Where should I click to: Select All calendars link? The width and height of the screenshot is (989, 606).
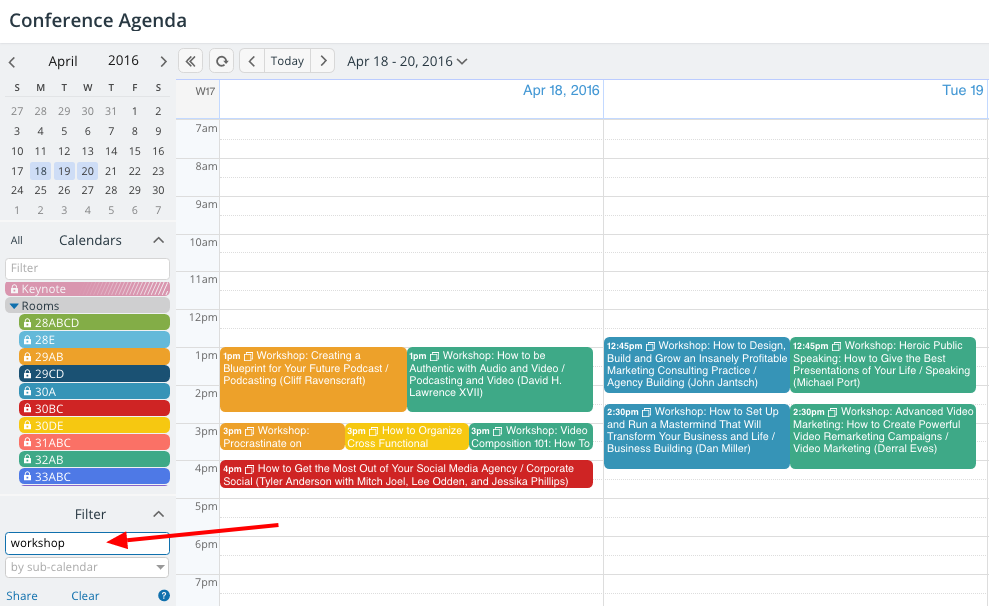[16, 240]
